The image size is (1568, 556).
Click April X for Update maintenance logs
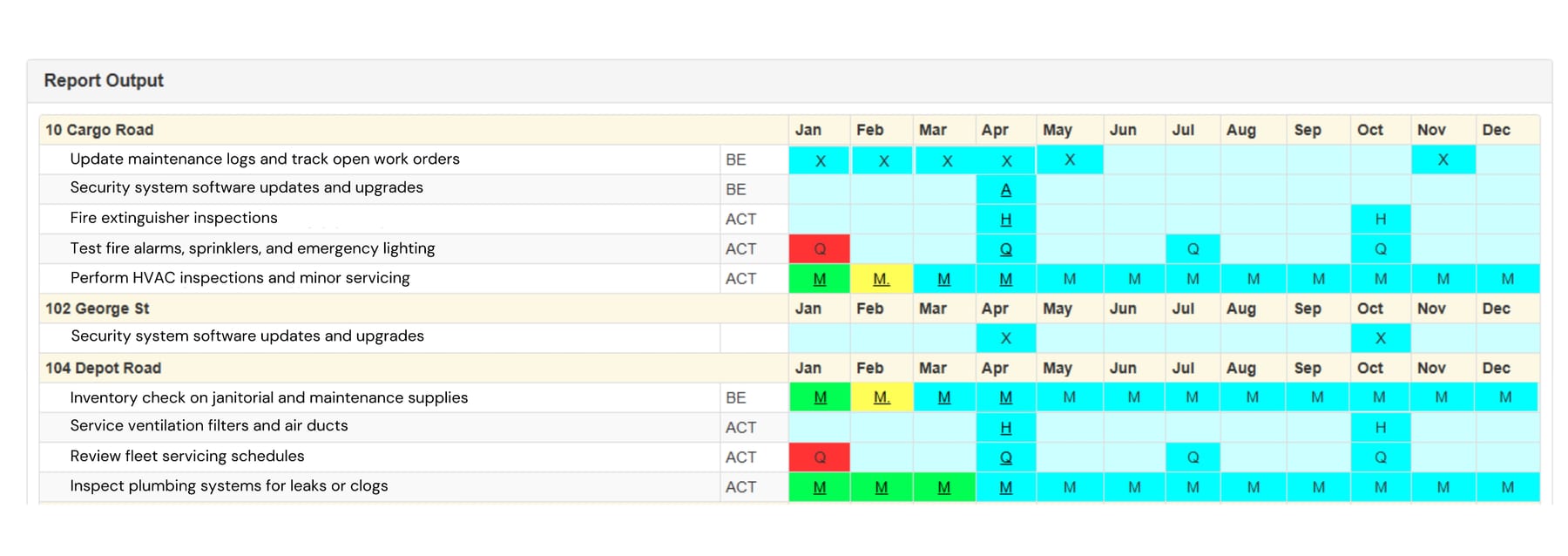pos(1006,160)
